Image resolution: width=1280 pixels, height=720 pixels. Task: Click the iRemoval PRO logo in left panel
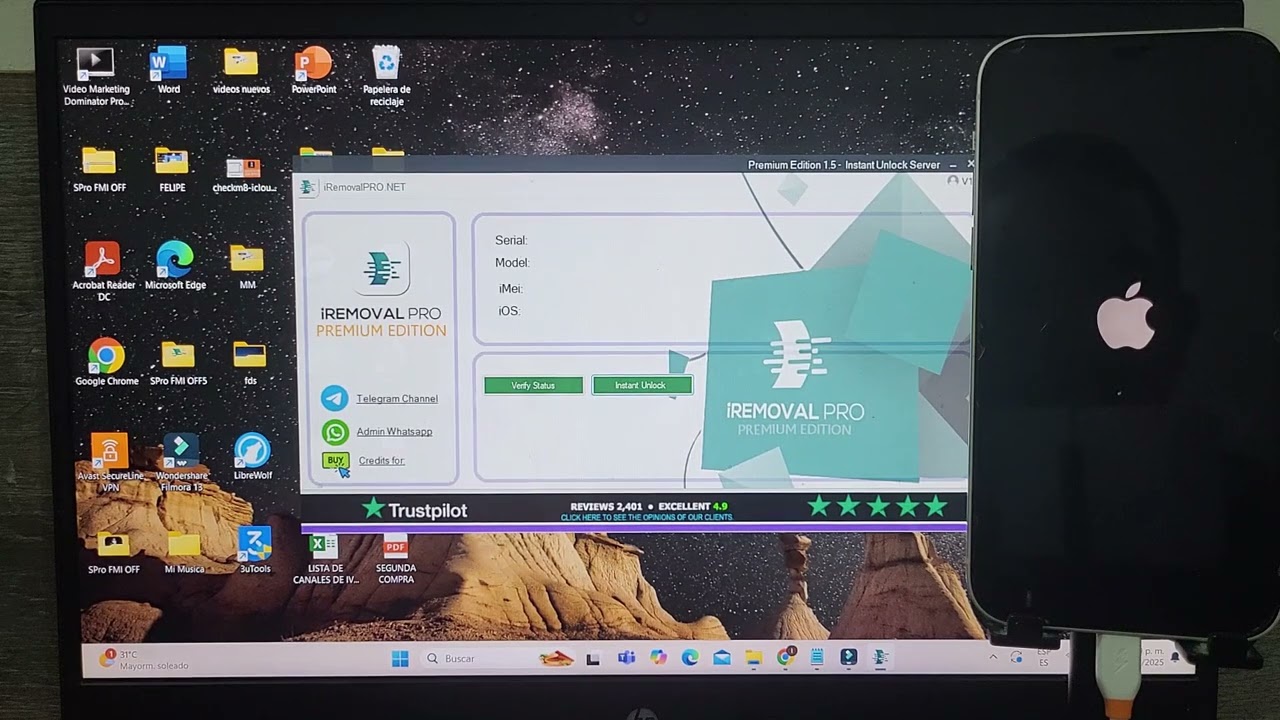381,268
